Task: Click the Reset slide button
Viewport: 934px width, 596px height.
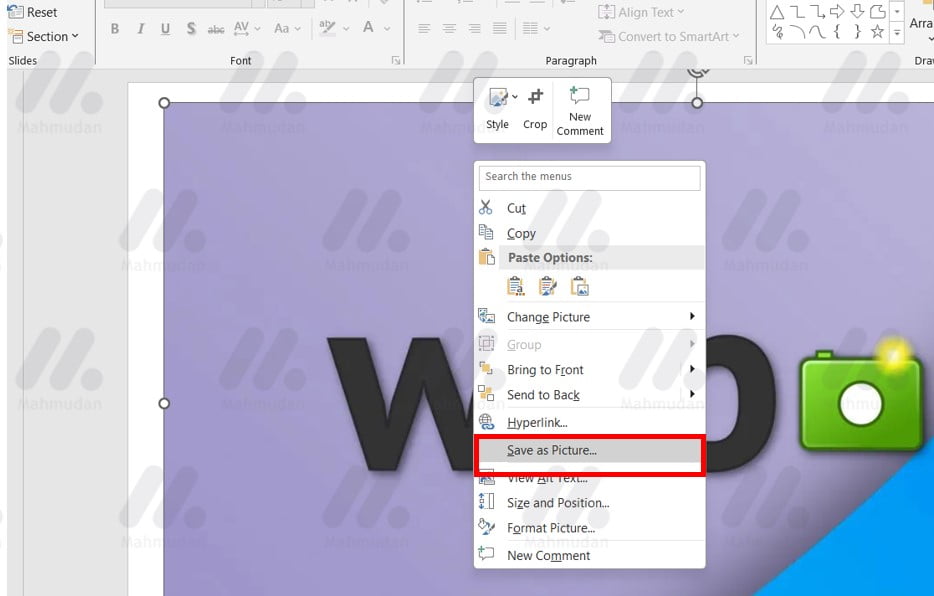Action: [x=34, y=12]
